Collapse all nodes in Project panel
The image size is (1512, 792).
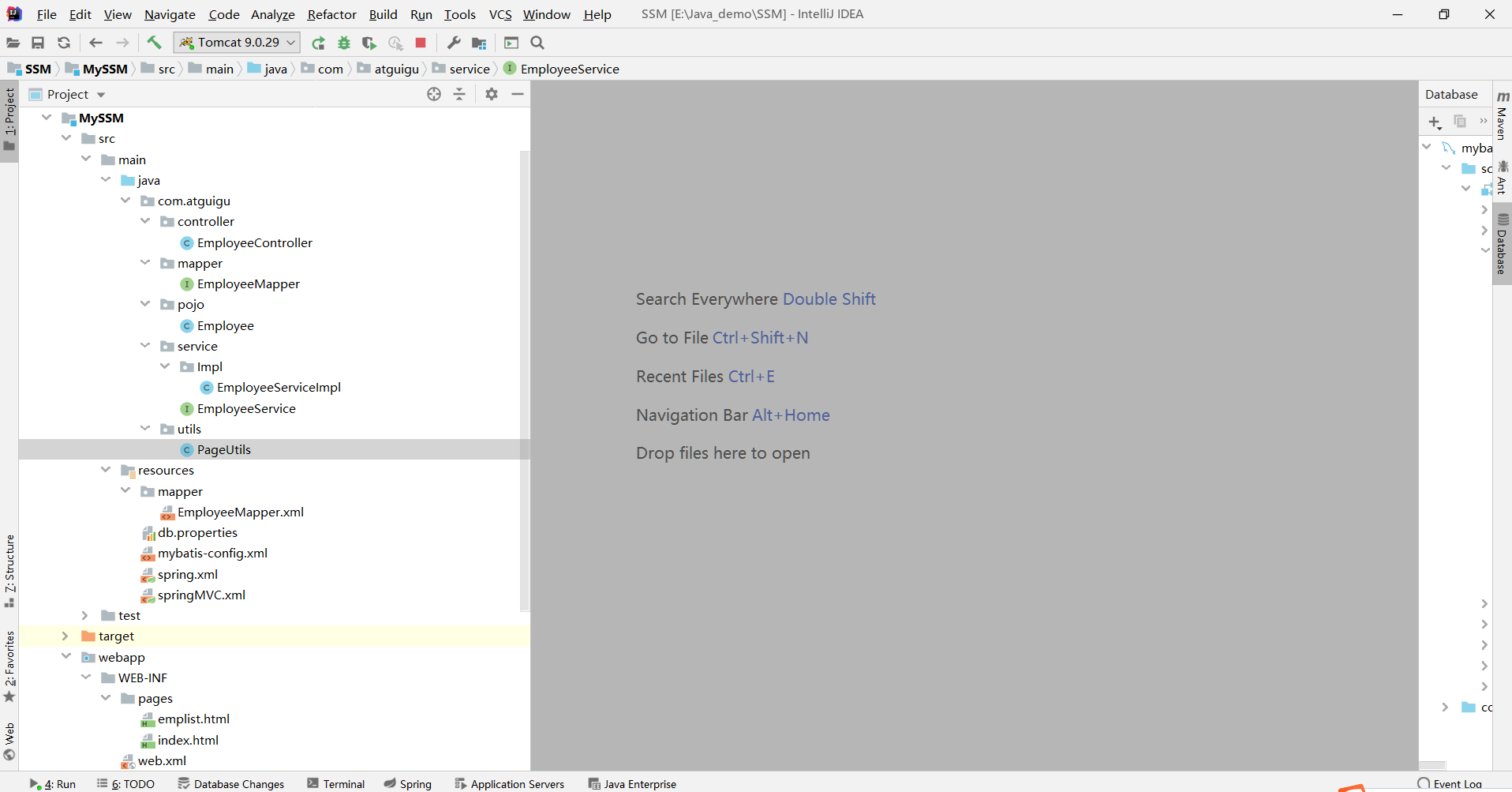click(x=459, y=94)
